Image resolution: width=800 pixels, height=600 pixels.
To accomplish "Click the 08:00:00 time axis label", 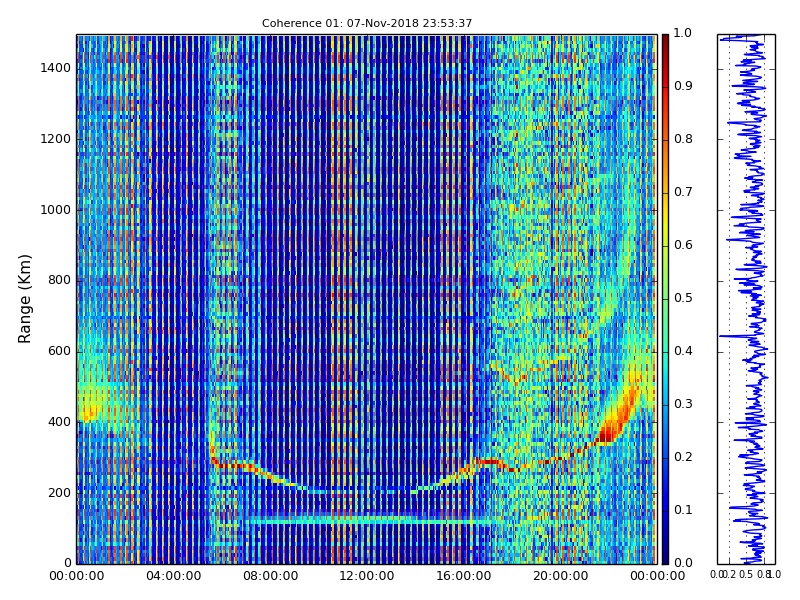I will point(270,576).
